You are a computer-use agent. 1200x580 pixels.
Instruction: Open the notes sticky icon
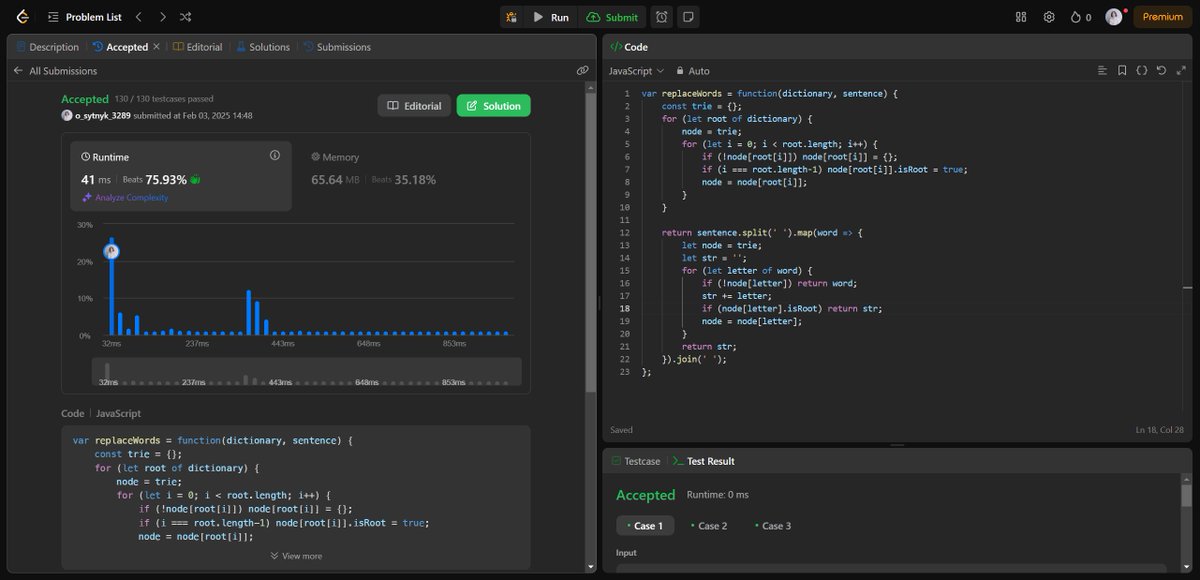(688, 17)
